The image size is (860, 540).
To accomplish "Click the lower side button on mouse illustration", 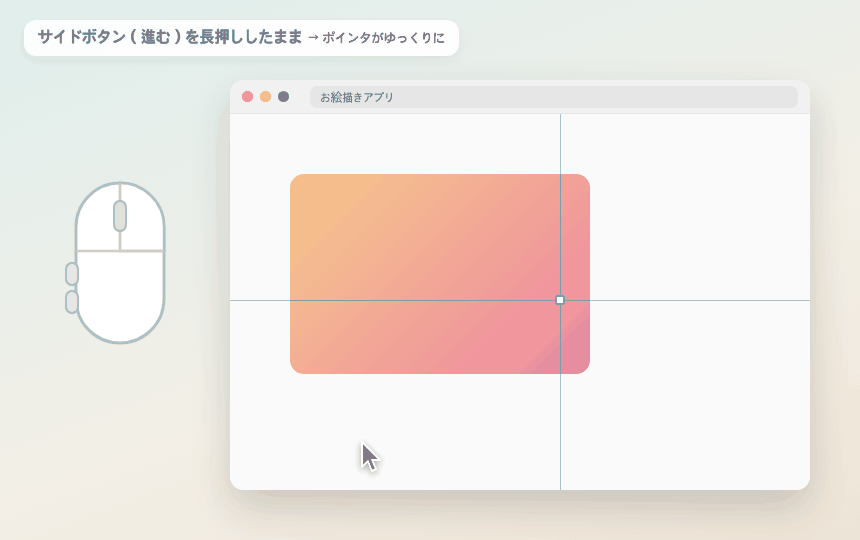I will coord(71,302).
